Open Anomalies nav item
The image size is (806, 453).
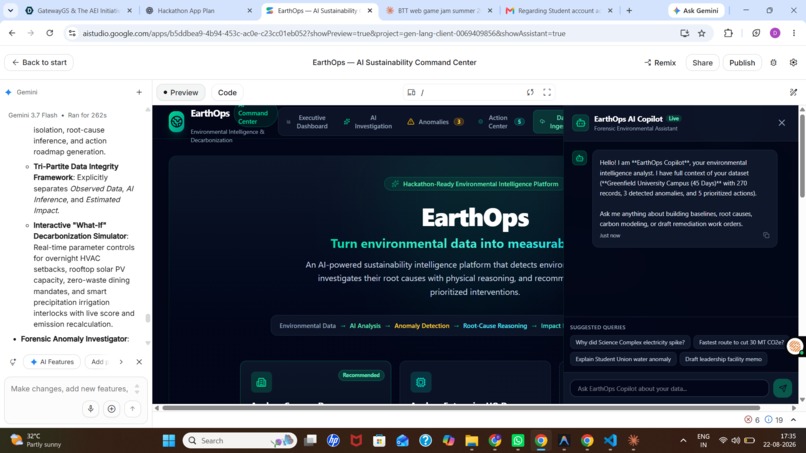click(x=435, y=122)
